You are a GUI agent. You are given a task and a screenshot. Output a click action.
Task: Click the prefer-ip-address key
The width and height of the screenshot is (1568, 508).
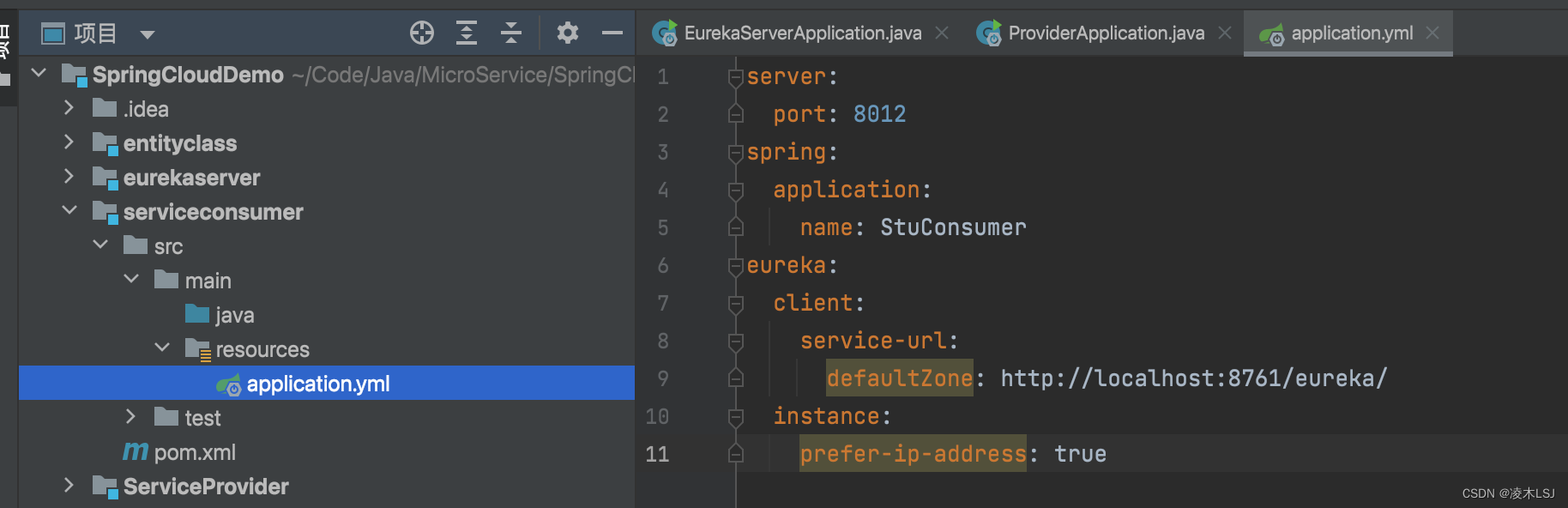pos(913,454)
